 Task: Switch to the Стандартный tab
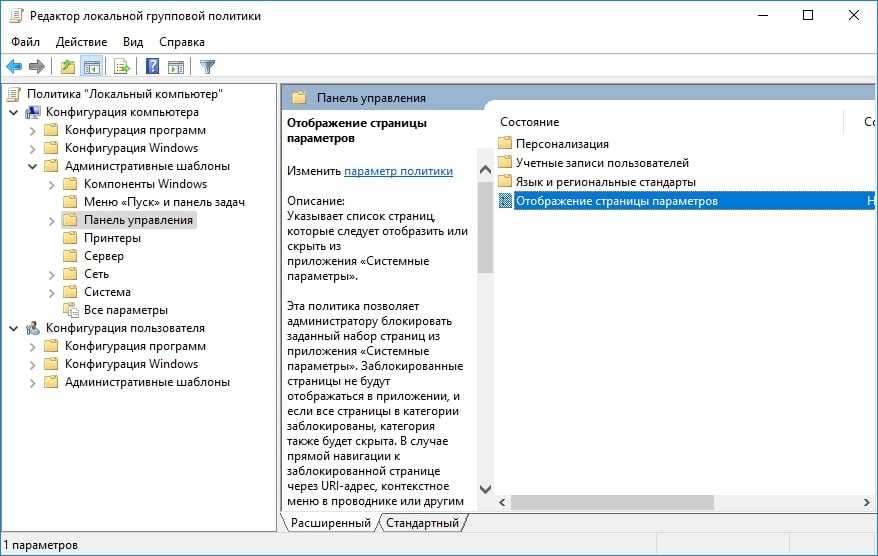click(422, 523)
